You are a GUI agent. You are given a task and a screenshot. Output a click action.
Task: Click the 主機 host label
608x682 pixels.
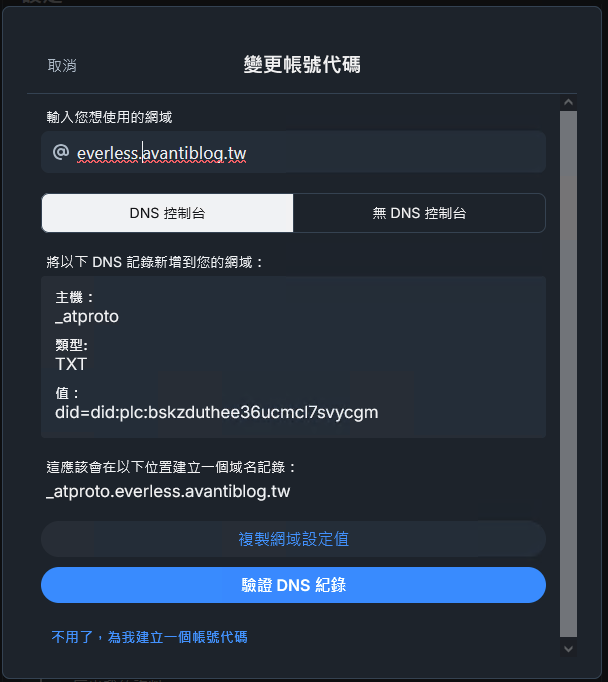(x=74, y=298)
